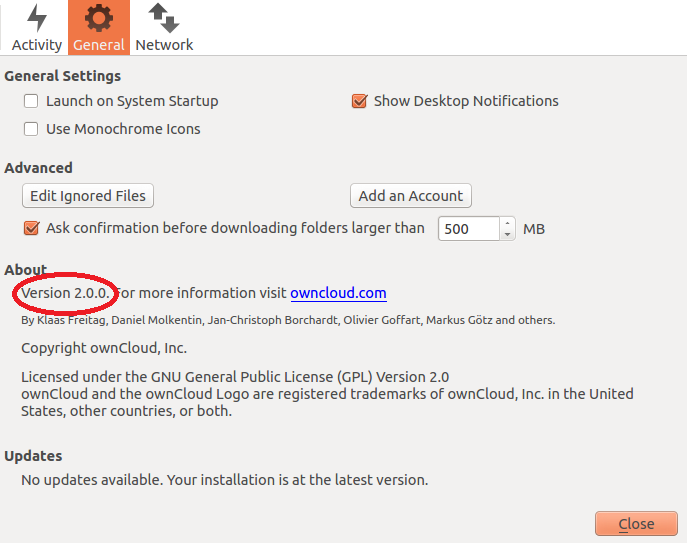Enable Launch on System Startup checkbox
This screenshot has height=543, width=687.
coord(31,101)
